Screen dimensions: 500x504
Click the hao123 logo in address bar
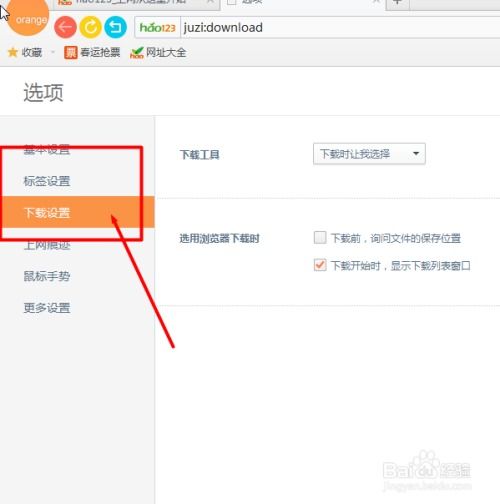157,27
